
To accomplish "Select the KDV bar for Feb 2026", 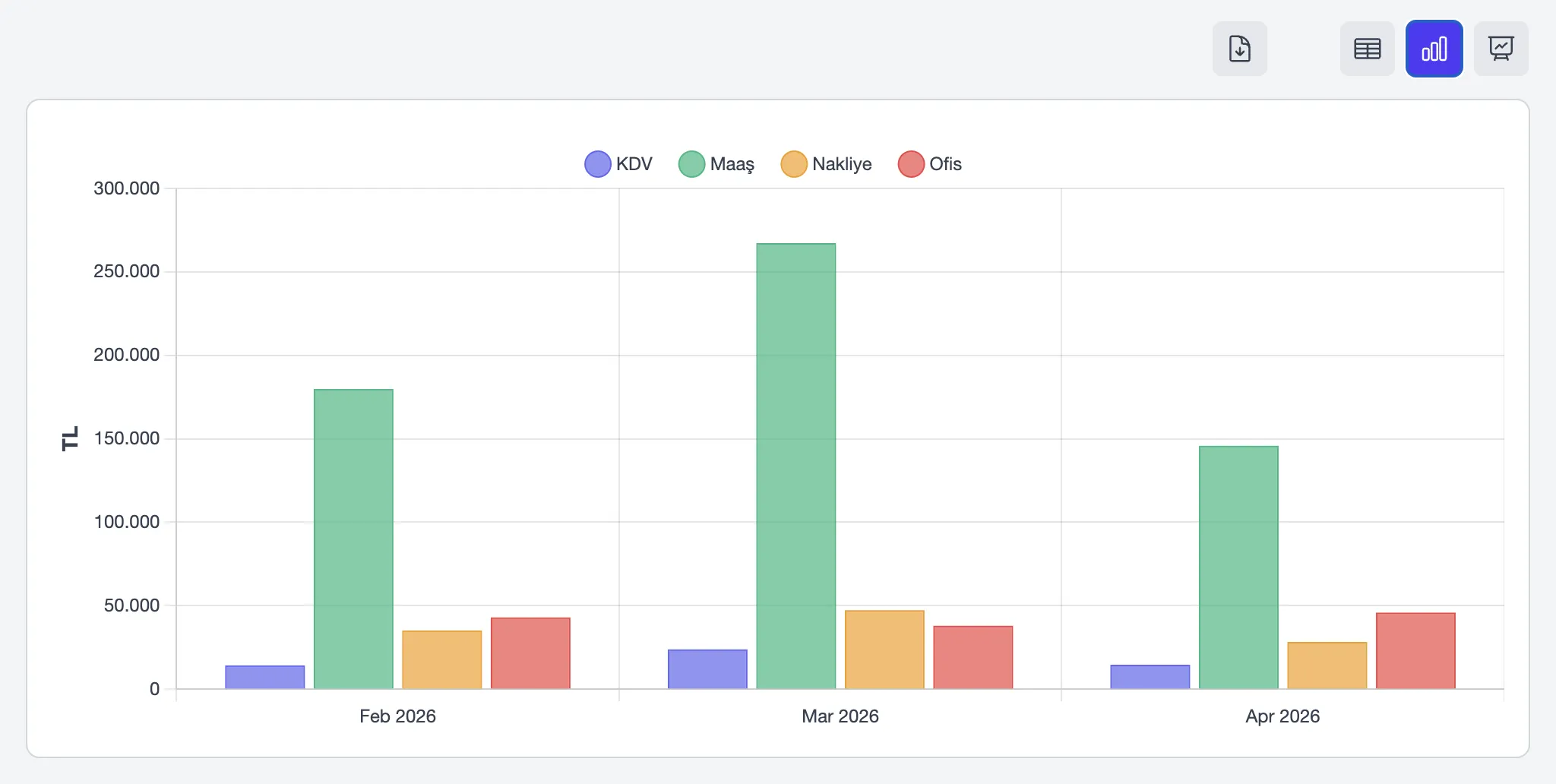I will pos(265,678).
